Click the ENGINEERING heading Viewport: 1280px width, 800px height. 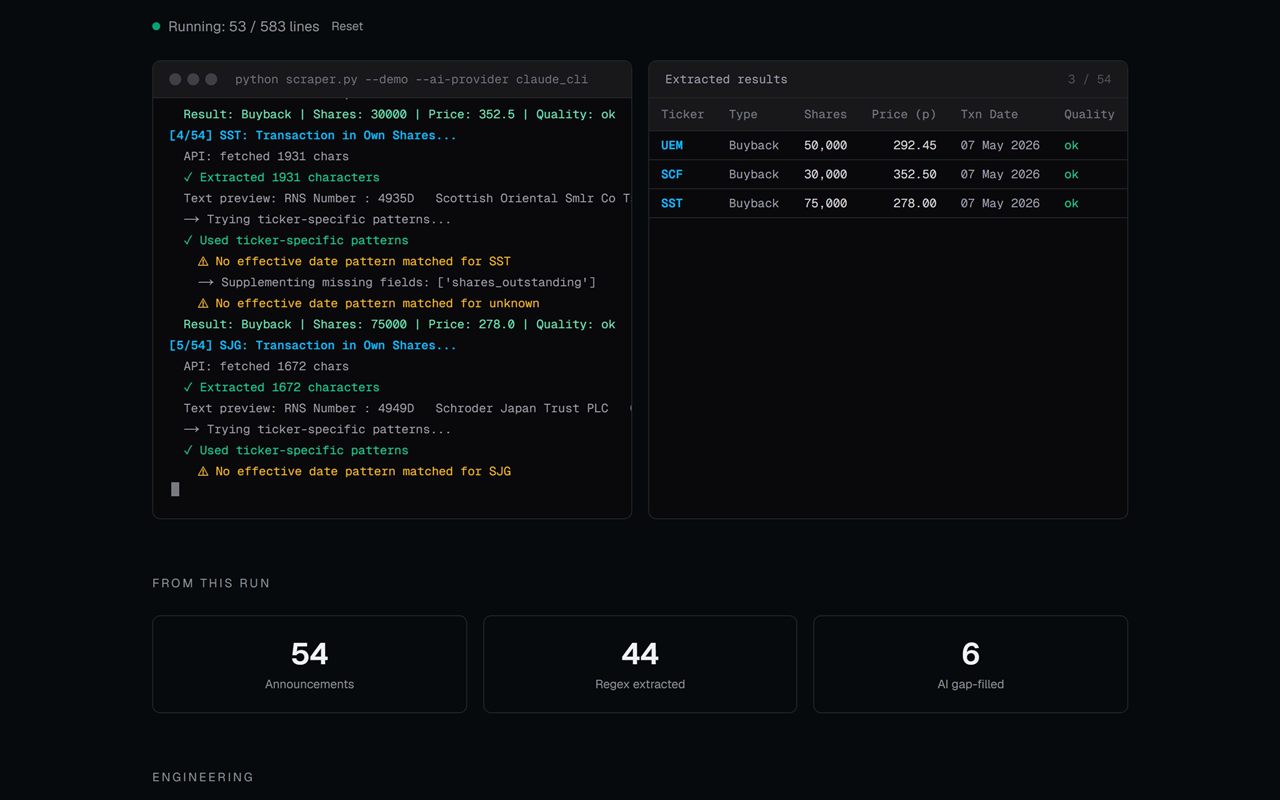(203, 777)
